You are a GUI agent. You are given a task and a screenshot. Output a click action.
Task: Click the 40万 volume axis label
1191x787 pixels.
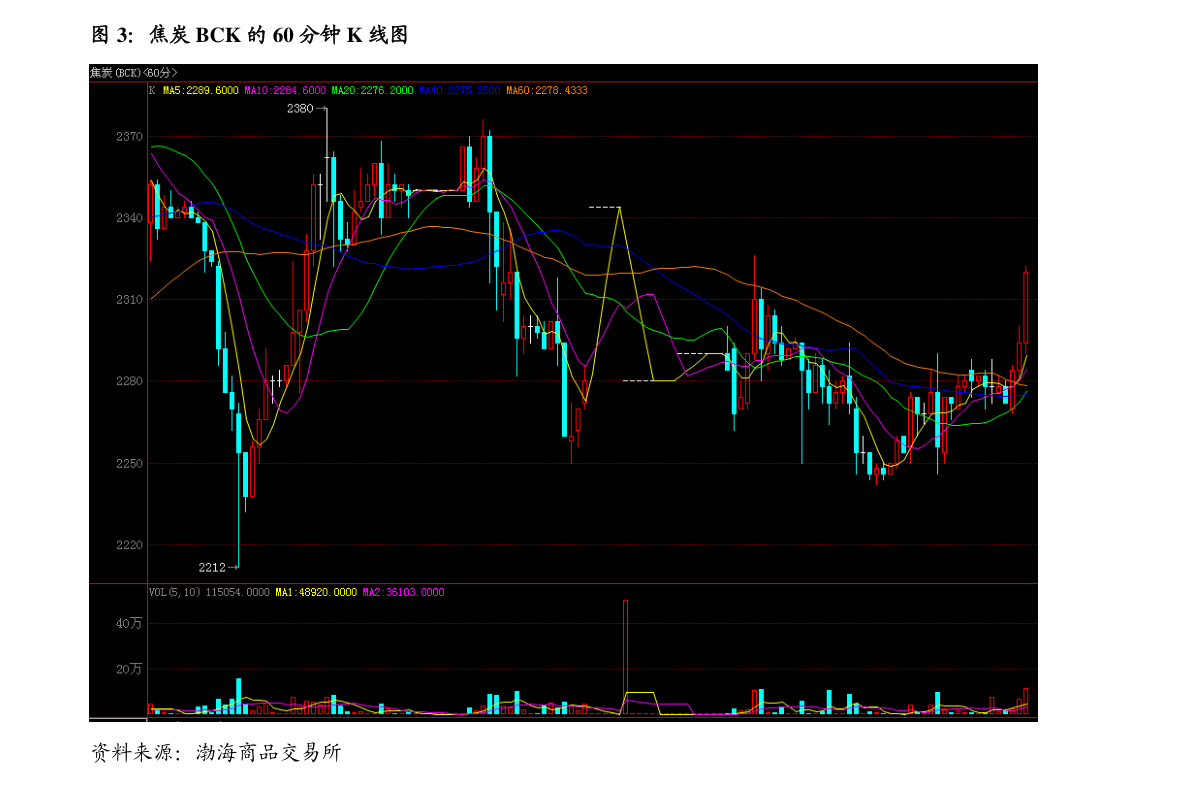(129, 624)
